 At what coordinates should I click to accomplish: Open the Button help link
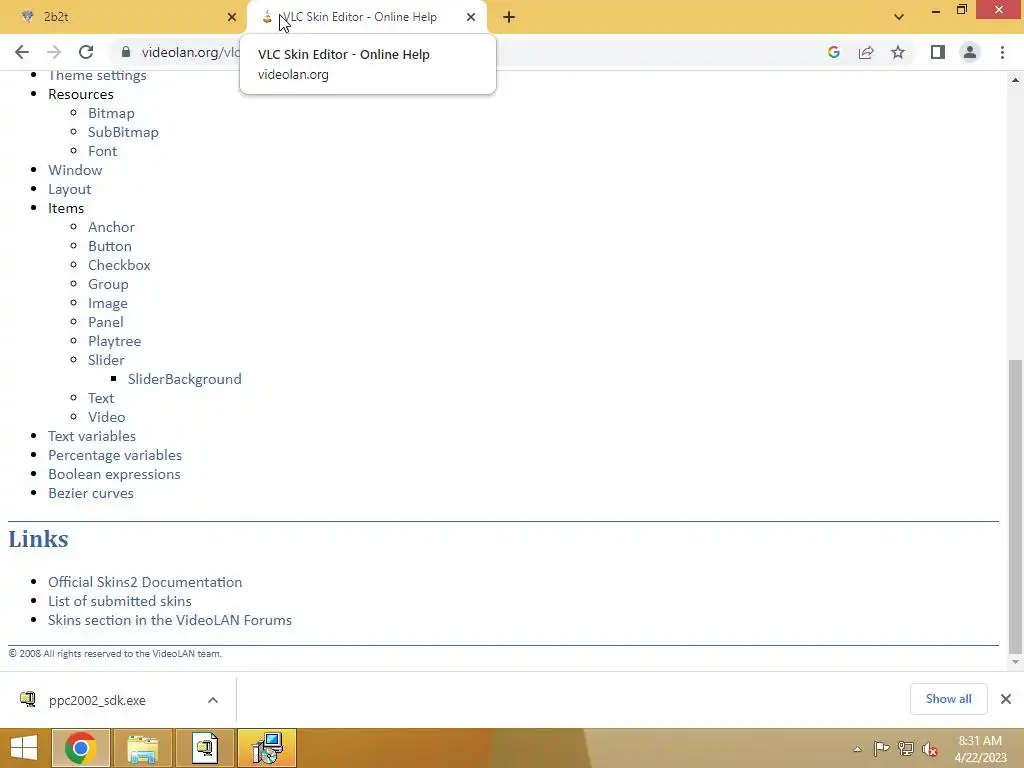coord(110,246)
